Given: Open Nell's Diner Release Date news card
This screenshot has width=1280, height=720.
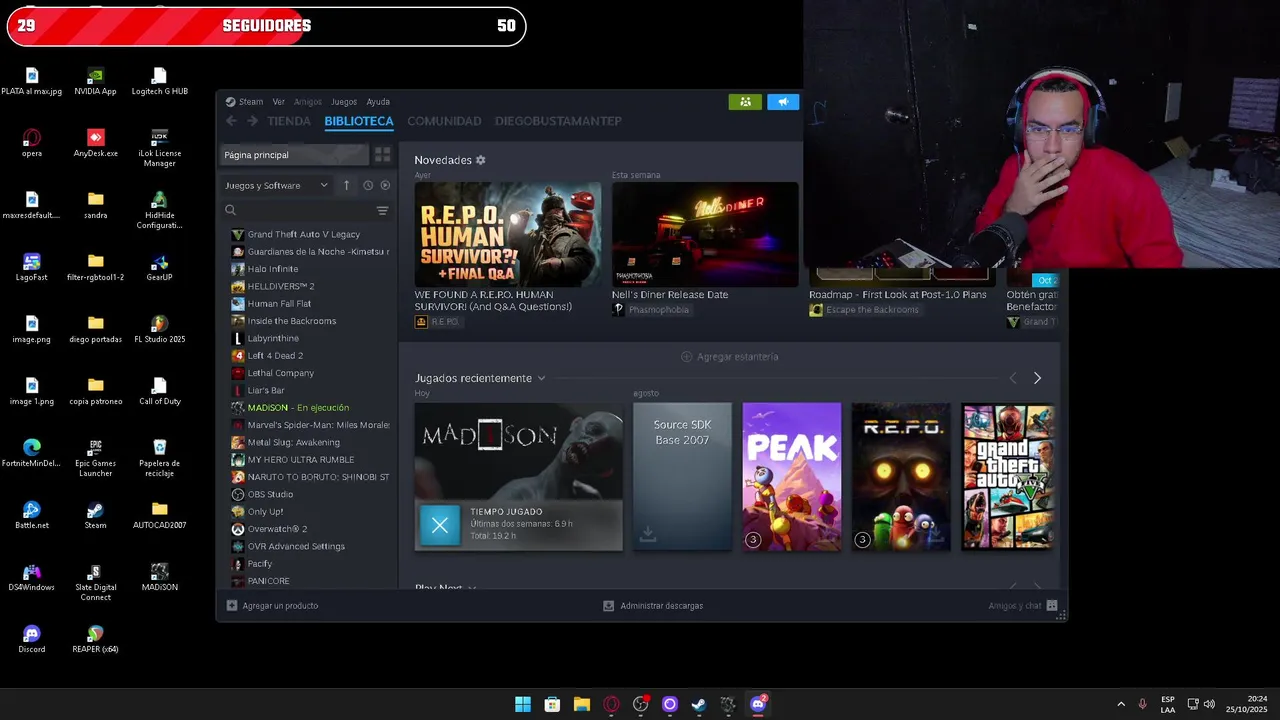Looking at the screenshot, I should [x=705, y=234].
